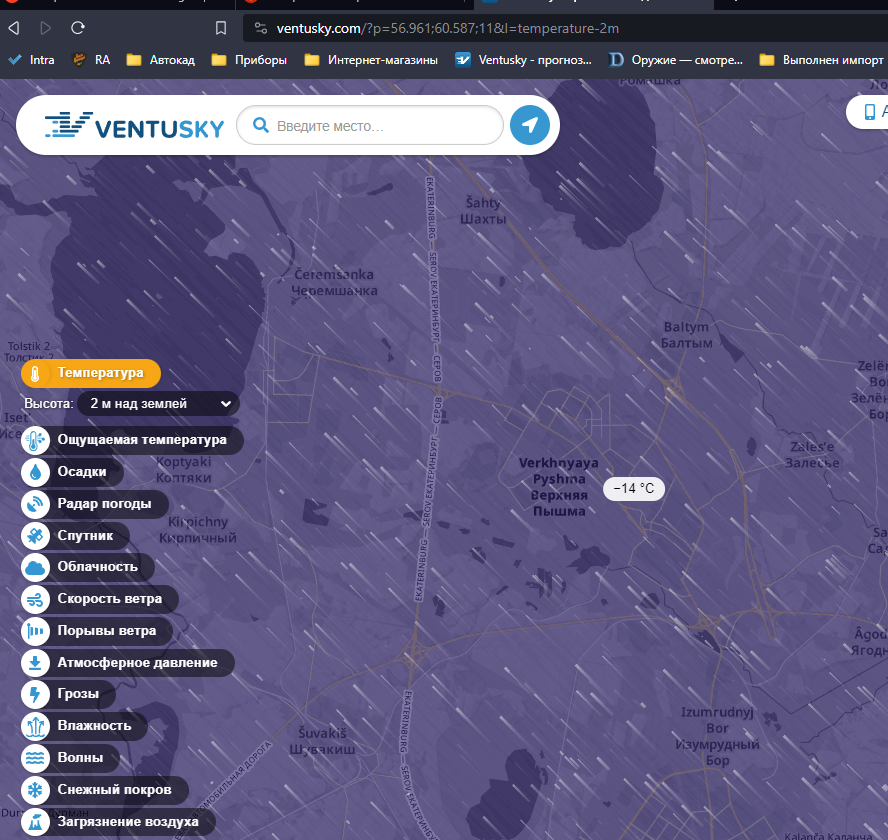
Task: Select the Температура layer button
Action: click(x=91, y=373)
